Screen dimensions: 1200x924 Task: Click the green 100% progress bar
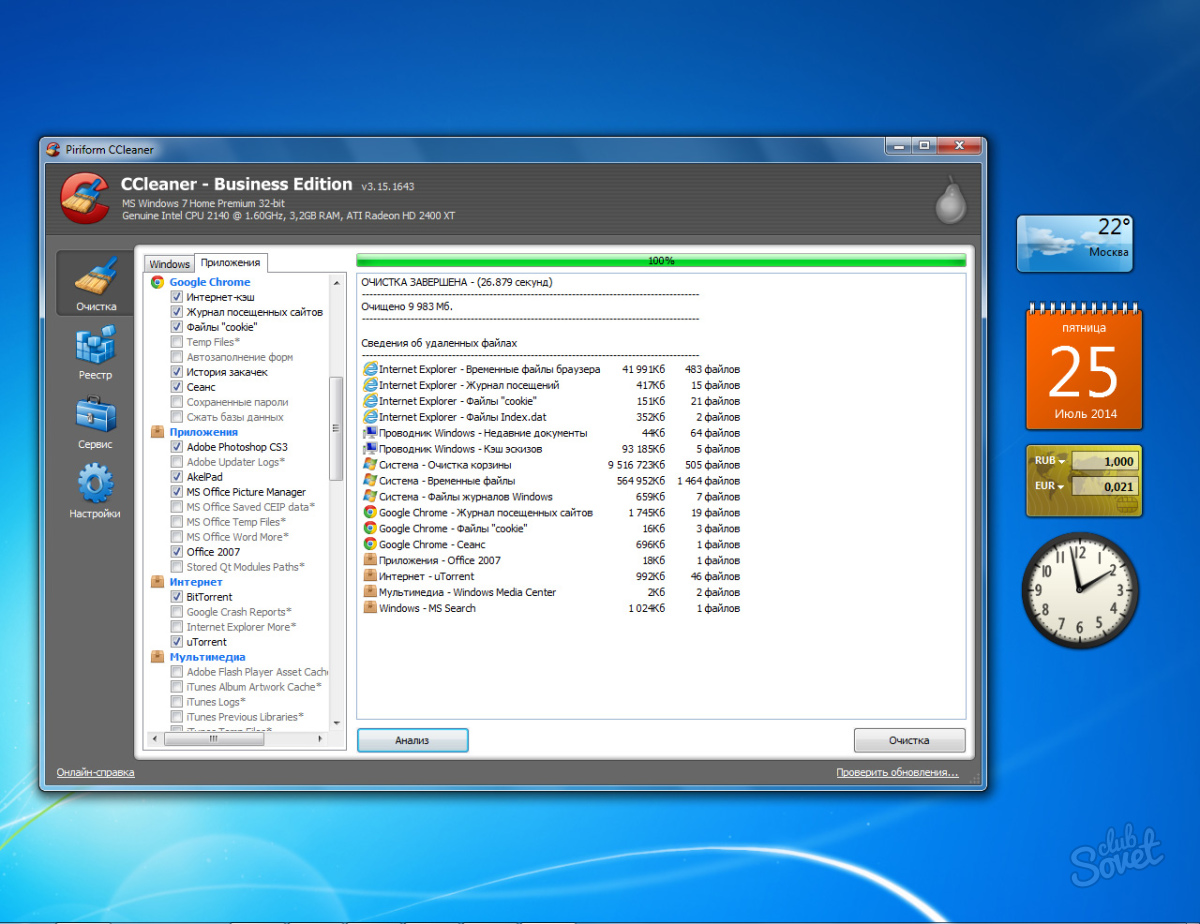661,261
